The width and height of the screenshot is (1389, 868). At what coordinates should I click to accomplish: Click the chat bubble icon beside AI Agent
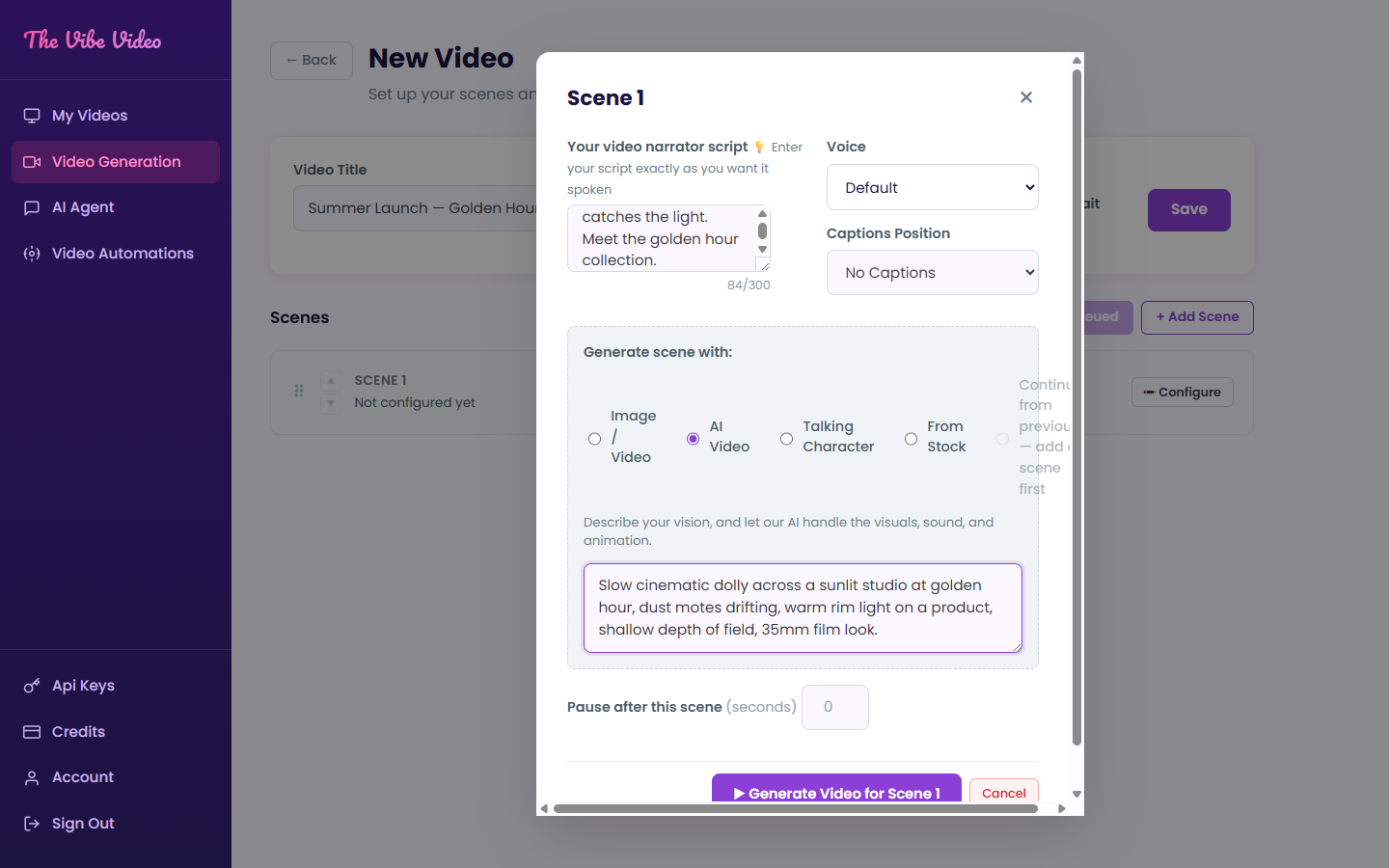[32, 207]
